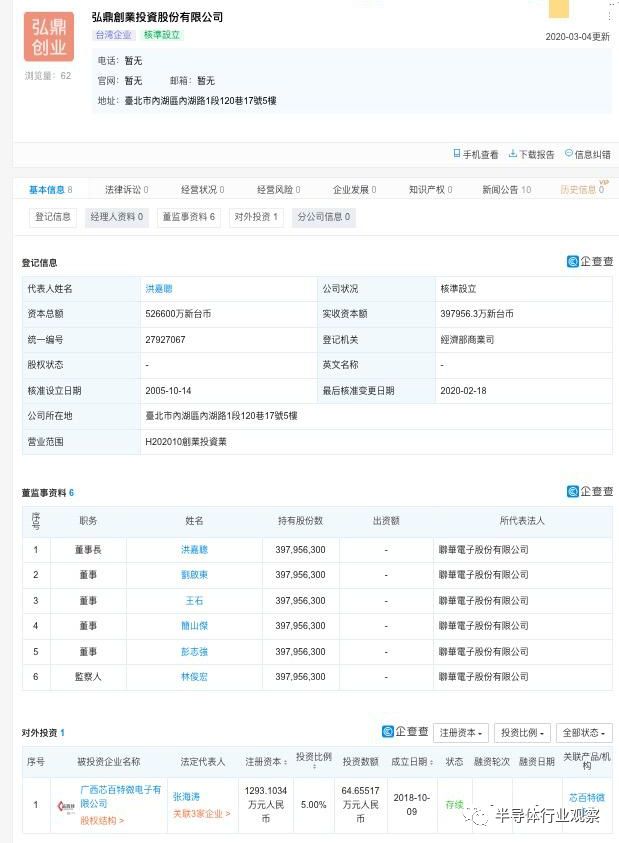Switch to 经营风险 tab
The height and width of the screenshot is (843, 619).
coord(279,190)
